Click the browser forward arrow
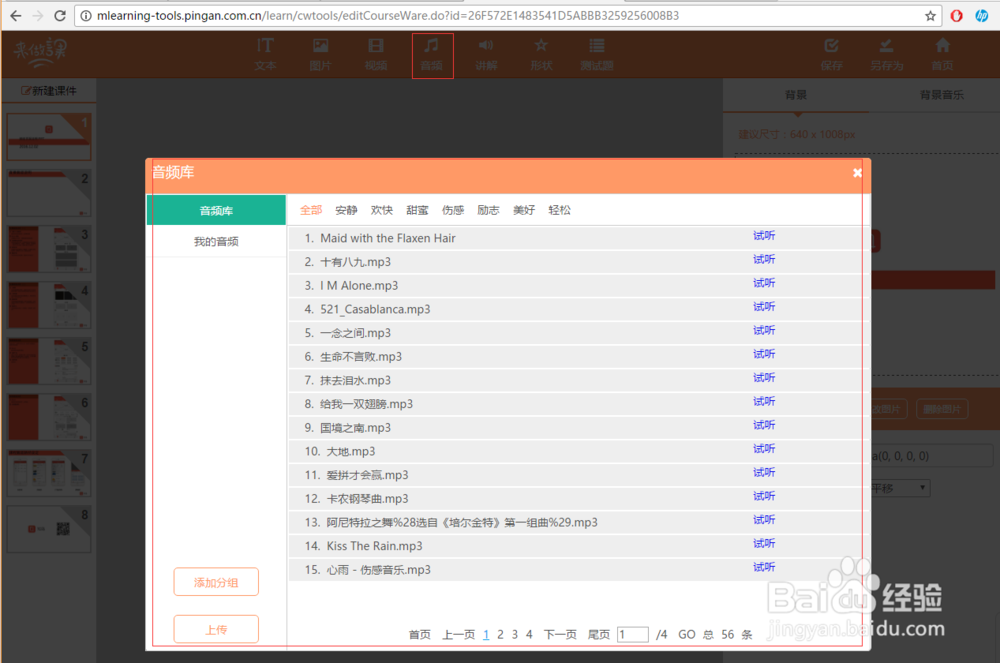 click(x=38, y=16)
